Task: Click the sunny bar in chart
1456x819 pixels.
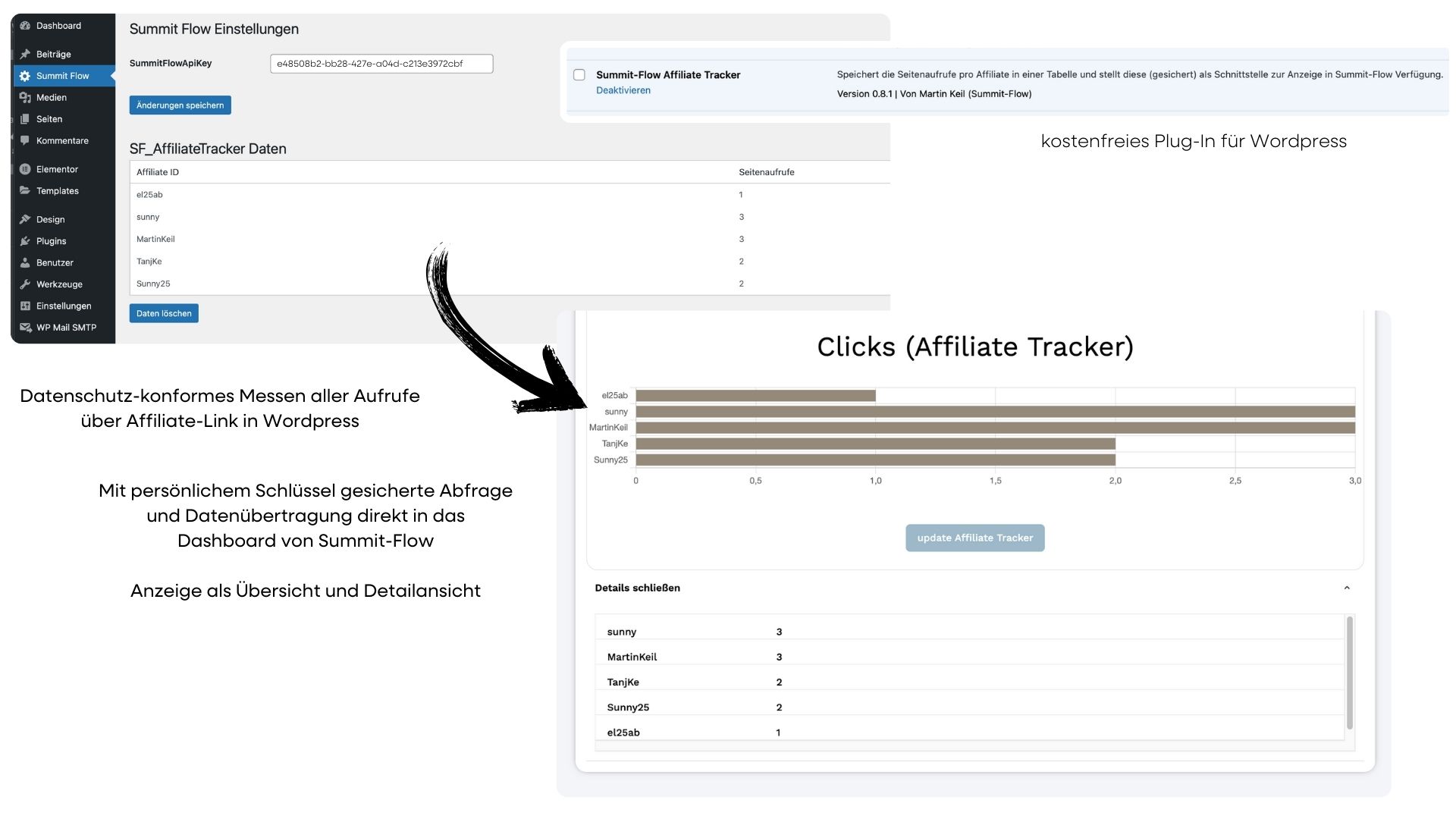Action: point(996,412)
